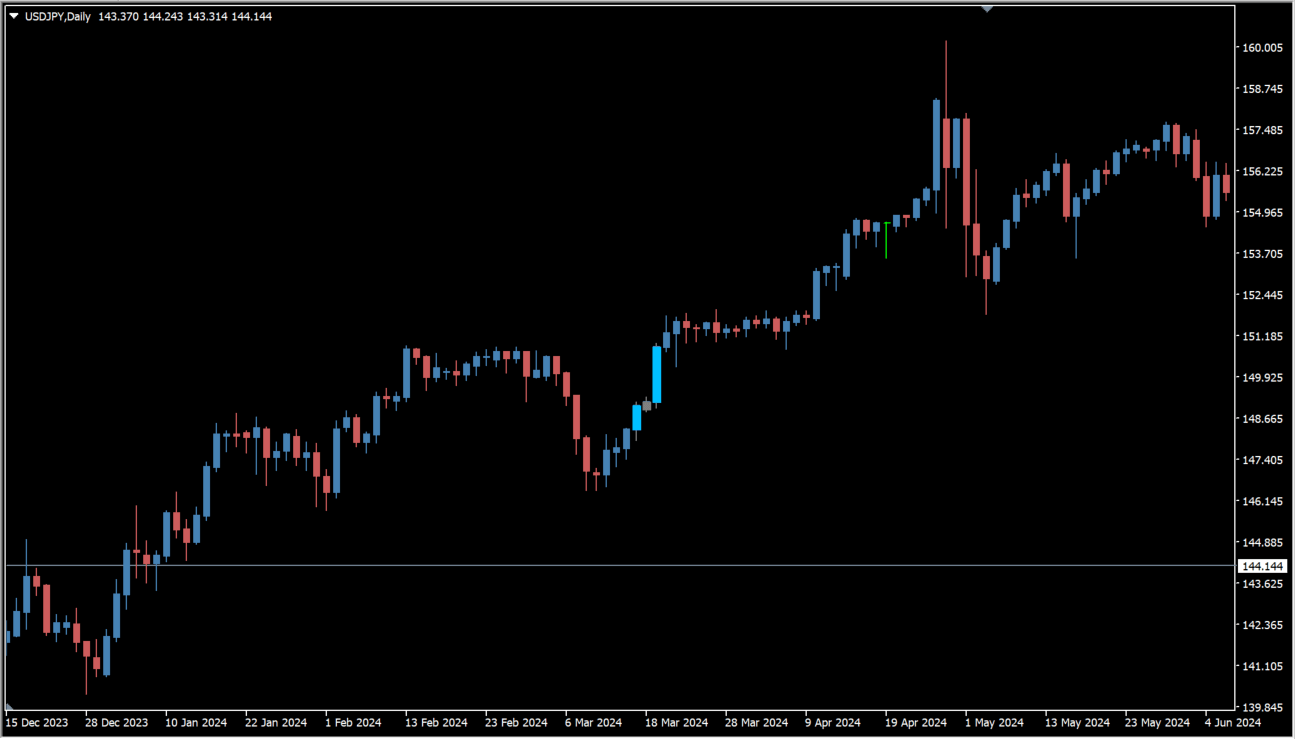Viewport: 1295px width, 739px height.
Task: Click the 156.225 price axis label
Action: coord(1262,172)
